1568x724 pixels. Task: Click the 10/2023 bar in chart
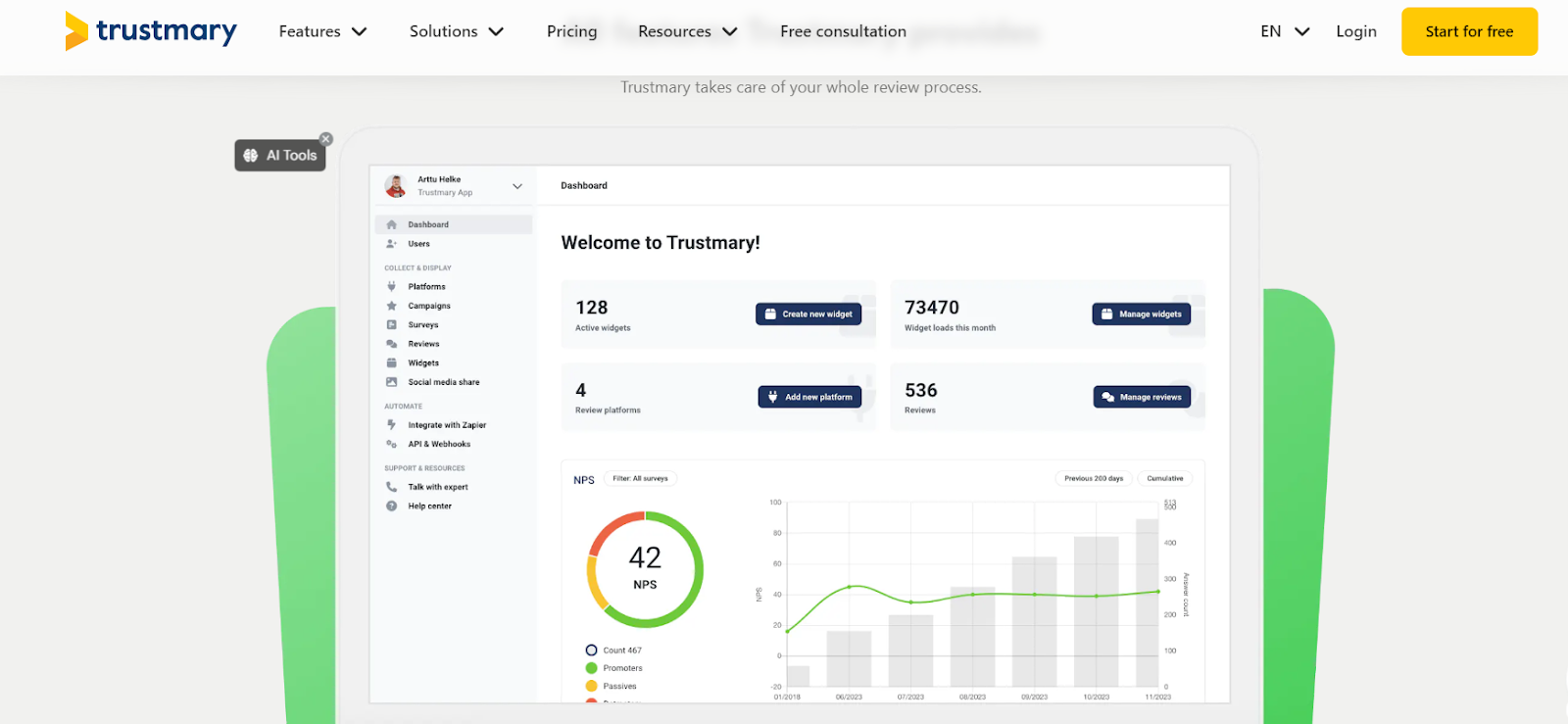(x=1097, y=611)
